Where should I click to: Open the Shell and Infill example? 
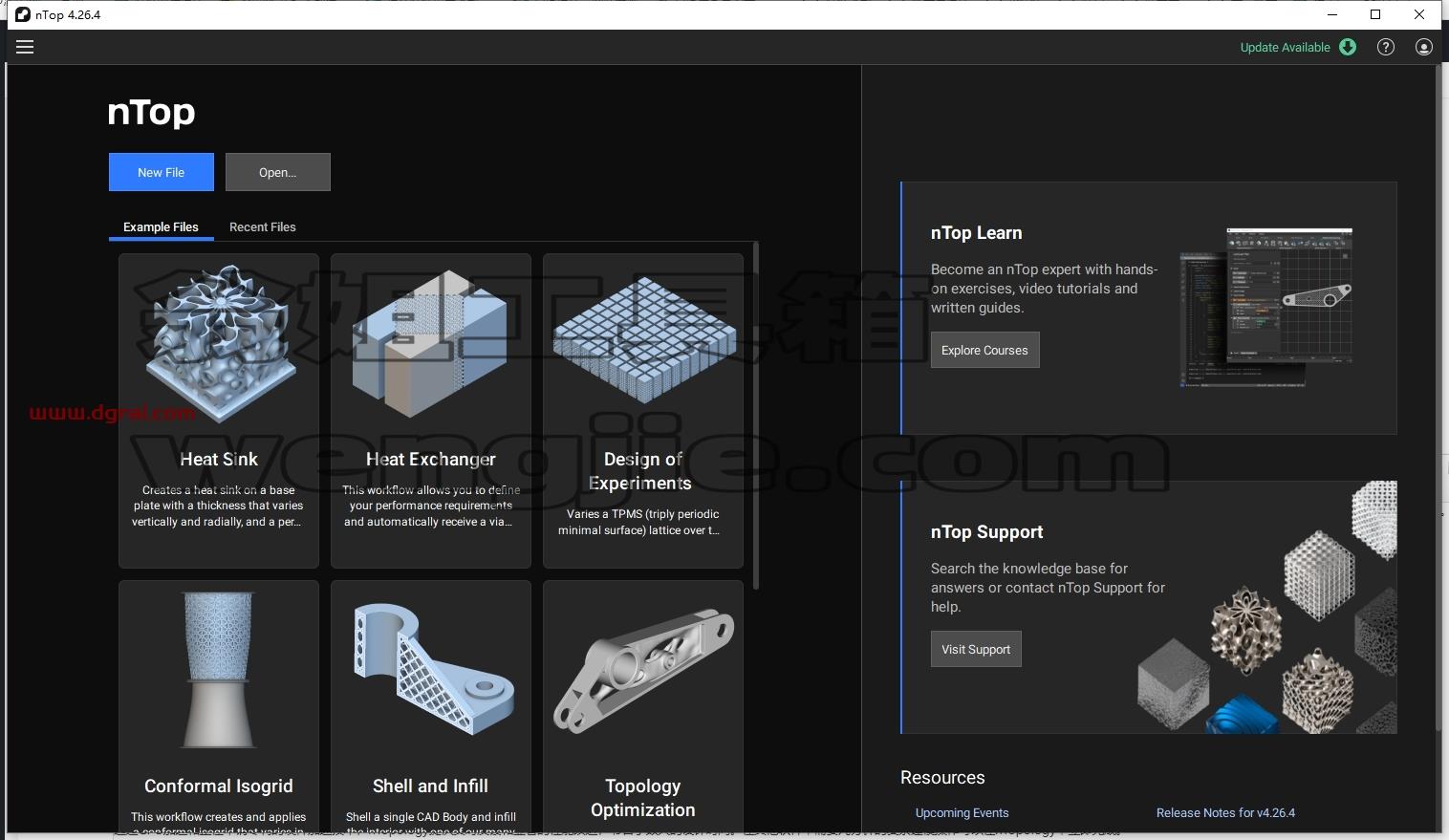431,707
